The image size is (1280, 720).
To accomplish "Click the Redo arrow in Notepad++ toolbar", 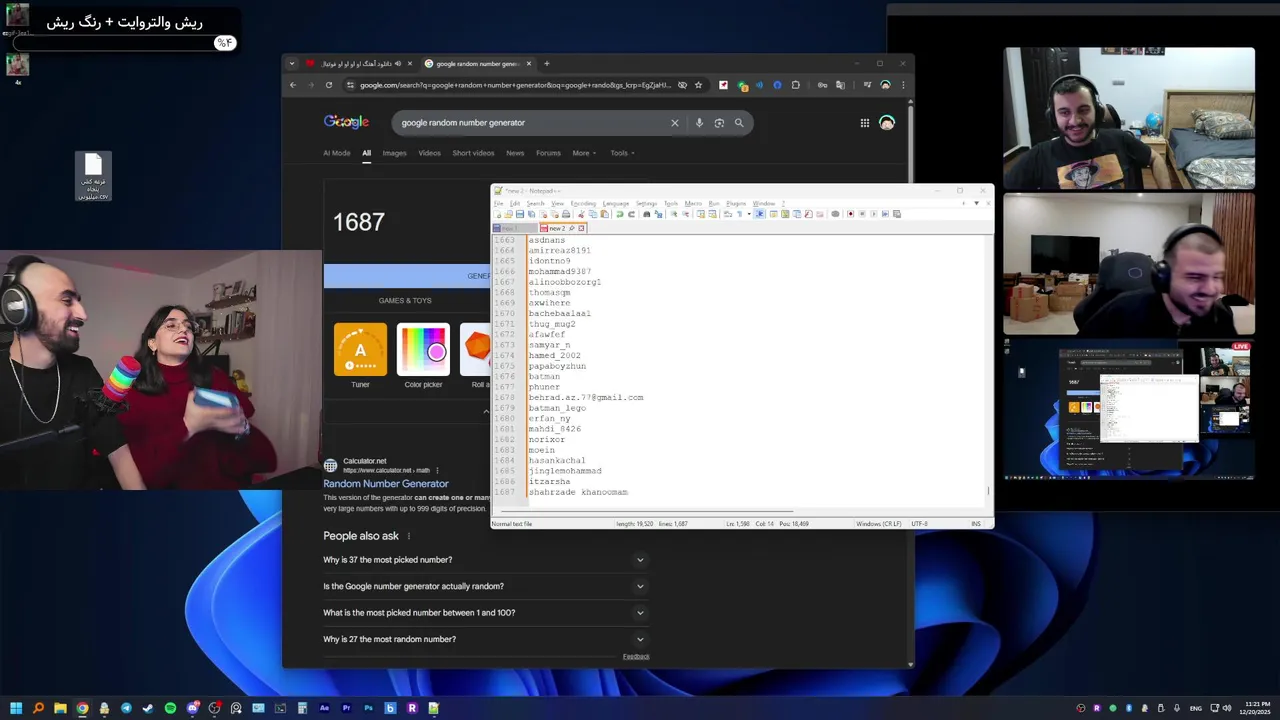I will point(631,214).
